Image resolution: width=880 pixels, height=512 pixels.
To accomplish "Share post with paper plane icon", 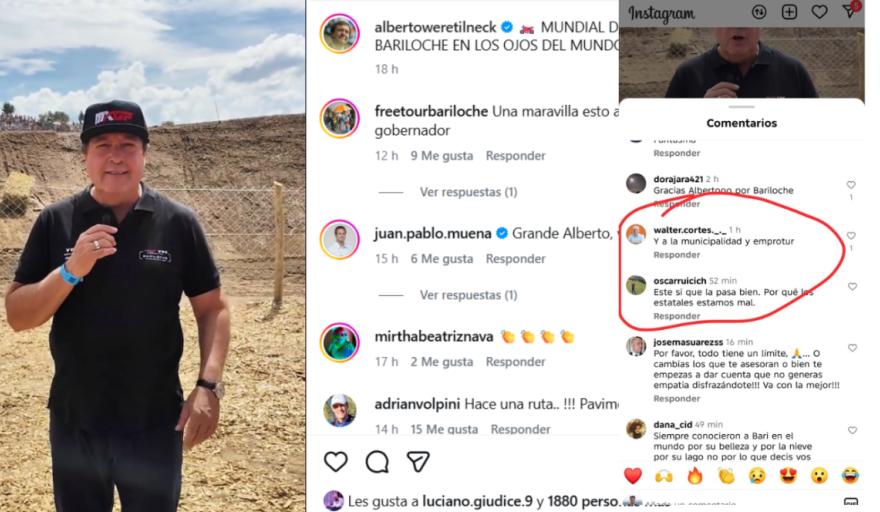I will point(418,461).
